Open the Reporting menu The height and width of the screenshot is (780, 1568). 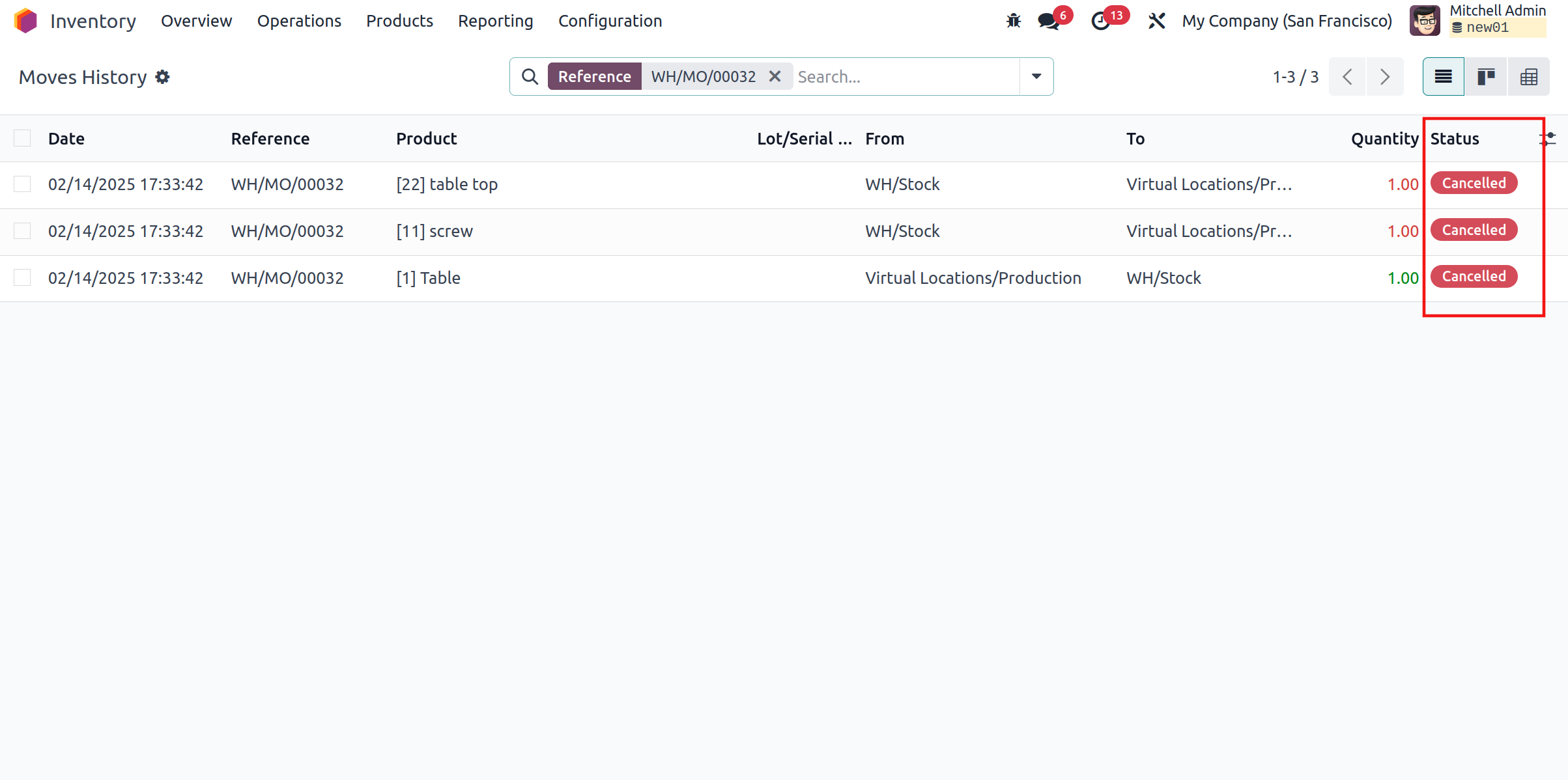pos(495,21)
